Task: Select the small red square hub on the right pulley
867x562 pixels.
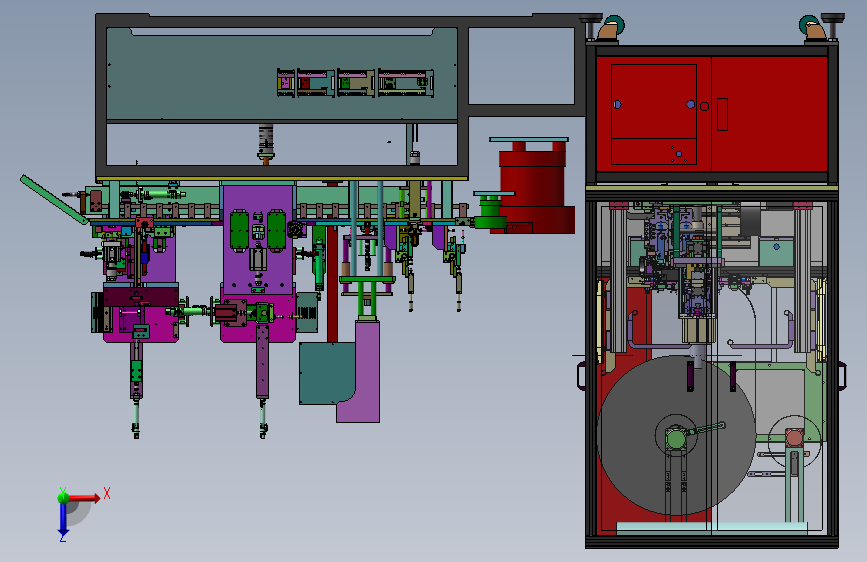Action: (x=795, y=439)
